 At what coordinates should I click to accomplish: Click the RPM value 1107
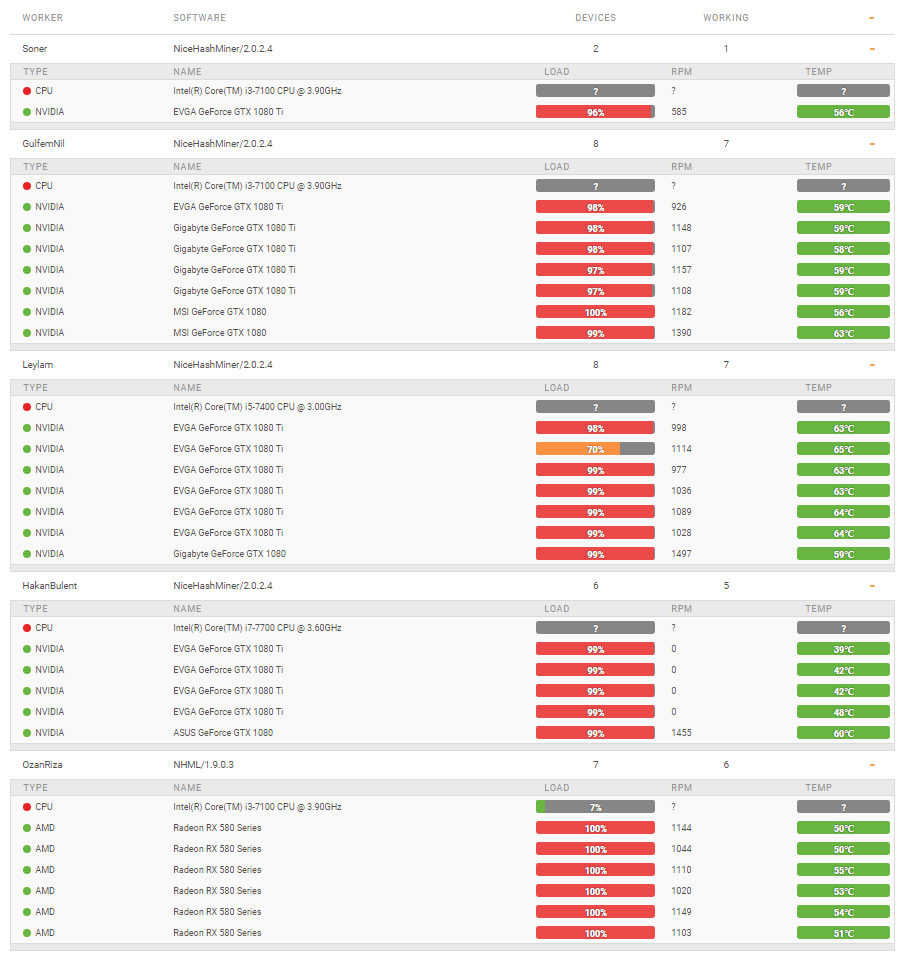click(x=681, y=249)
